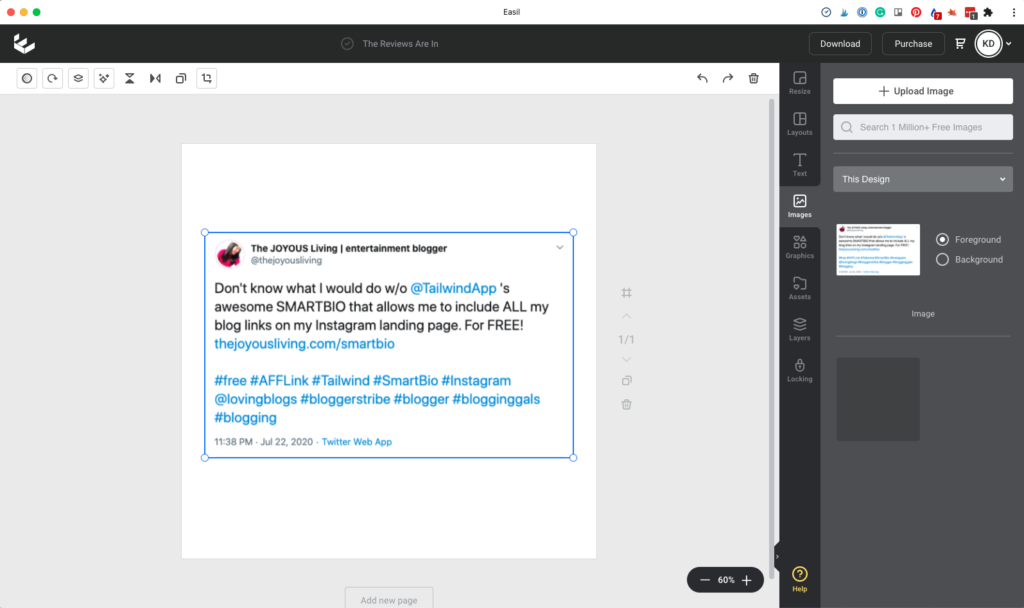1024x608 pixels.
Task: Open the Graphics panel
Action: click(799, 247)
